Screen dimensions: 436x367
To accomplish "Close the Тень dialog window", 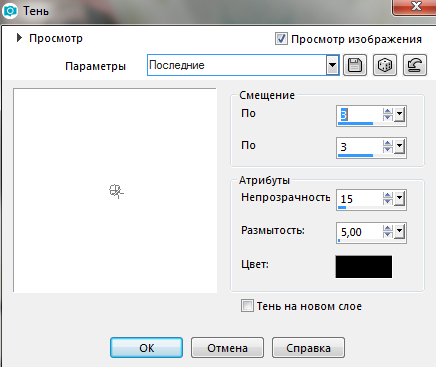I will click(415, 7).
